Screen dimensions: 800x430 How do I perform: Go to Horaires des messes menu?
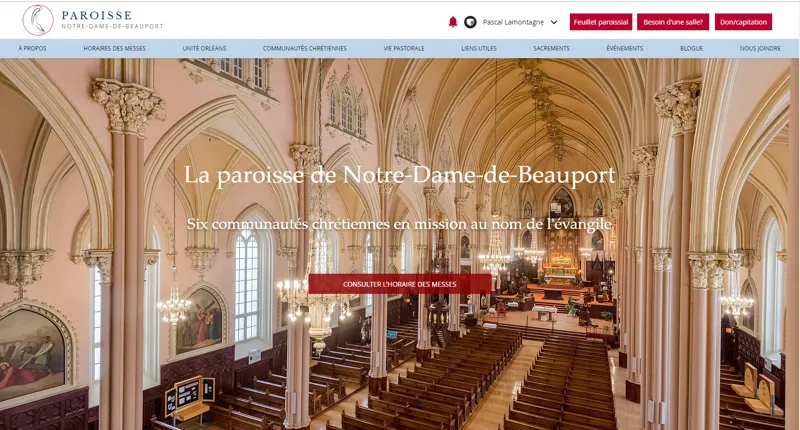tap(114, 48)
